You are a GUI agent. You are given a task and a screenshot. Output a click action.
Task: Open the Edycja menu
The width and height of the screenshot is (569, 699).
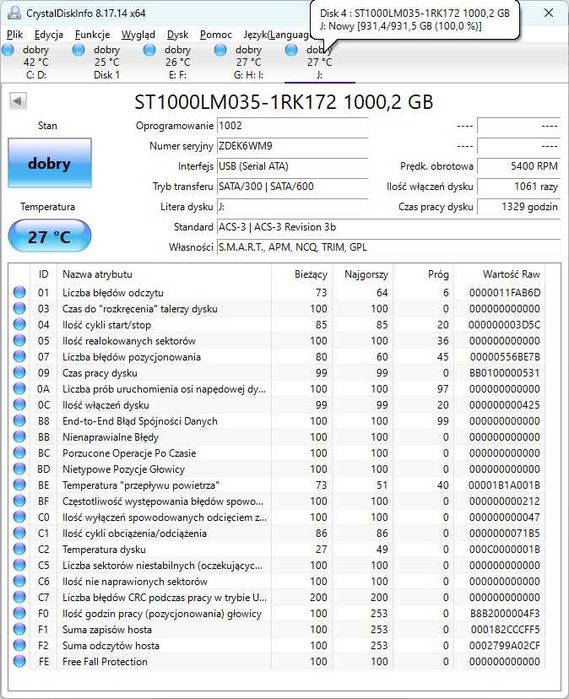(49, 34)
